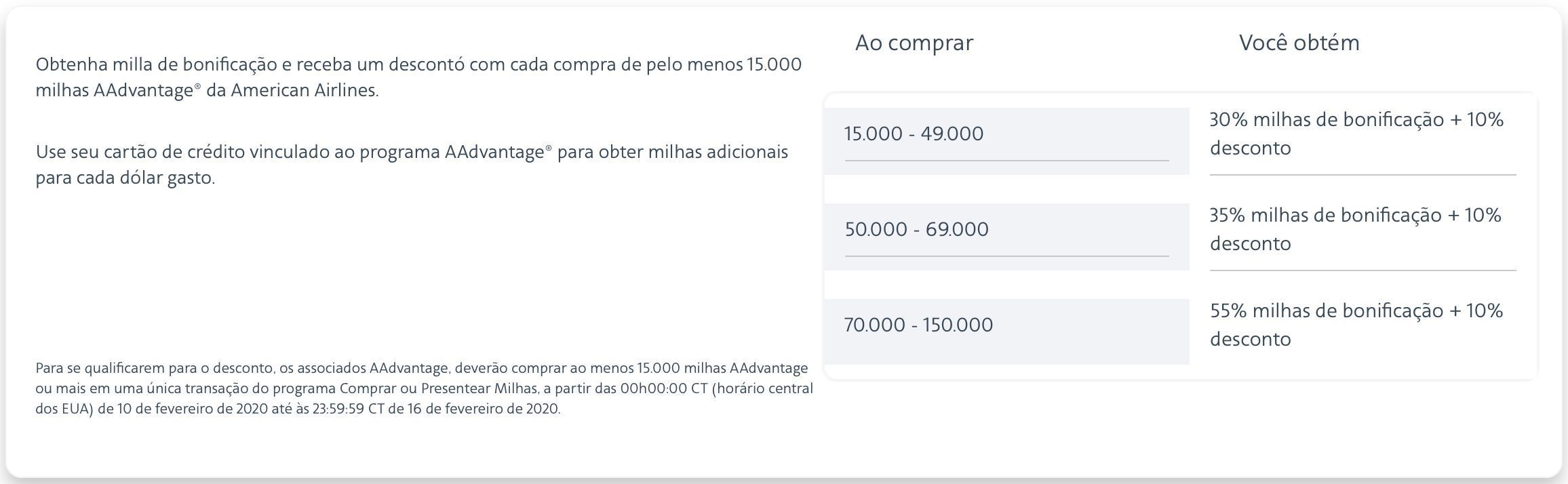Click the 'American Airlines' text
The image size is (1568, 484).
(303, 90)
